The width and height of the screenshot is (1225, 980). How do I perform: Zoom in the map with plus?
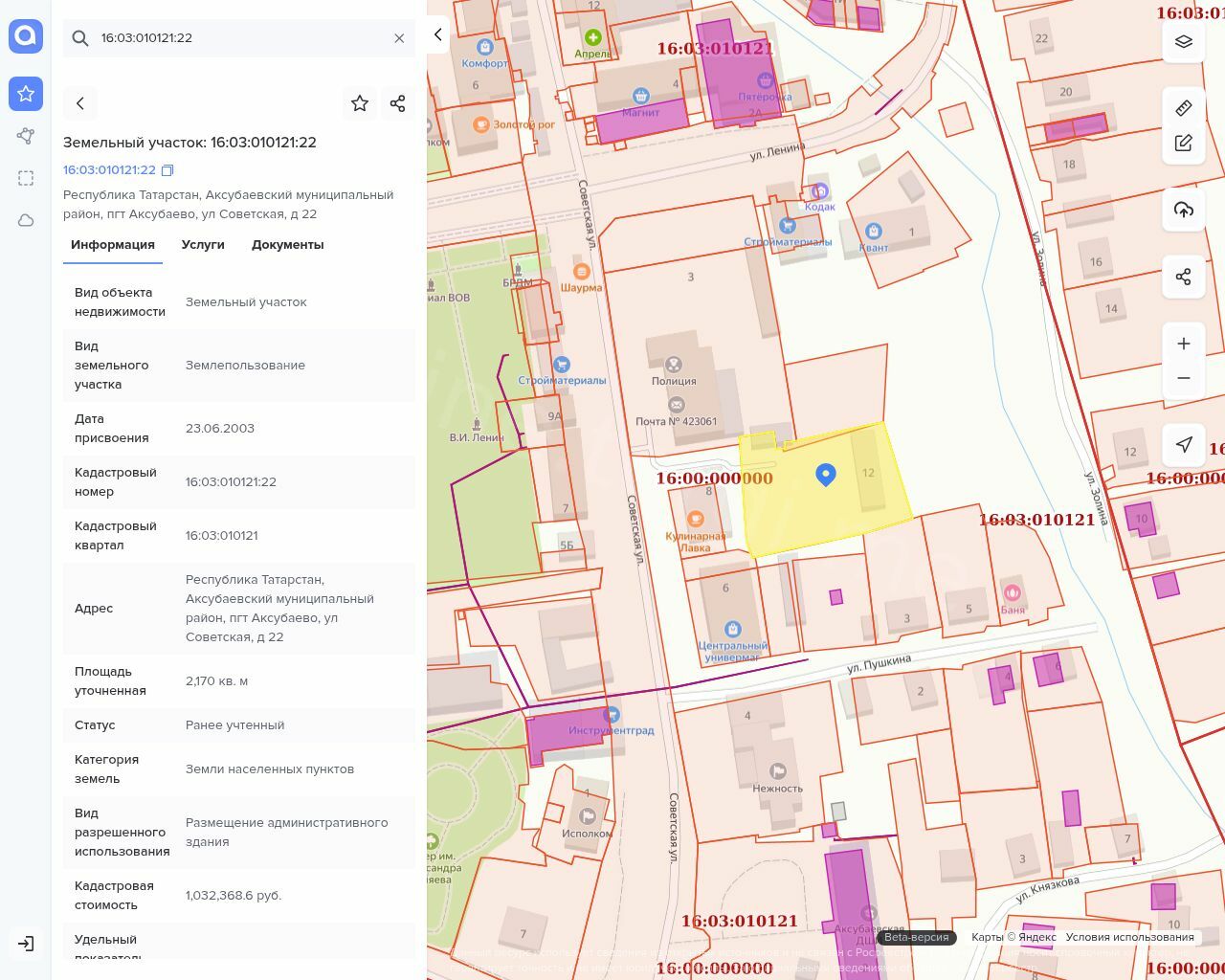tap(1184, 344)
